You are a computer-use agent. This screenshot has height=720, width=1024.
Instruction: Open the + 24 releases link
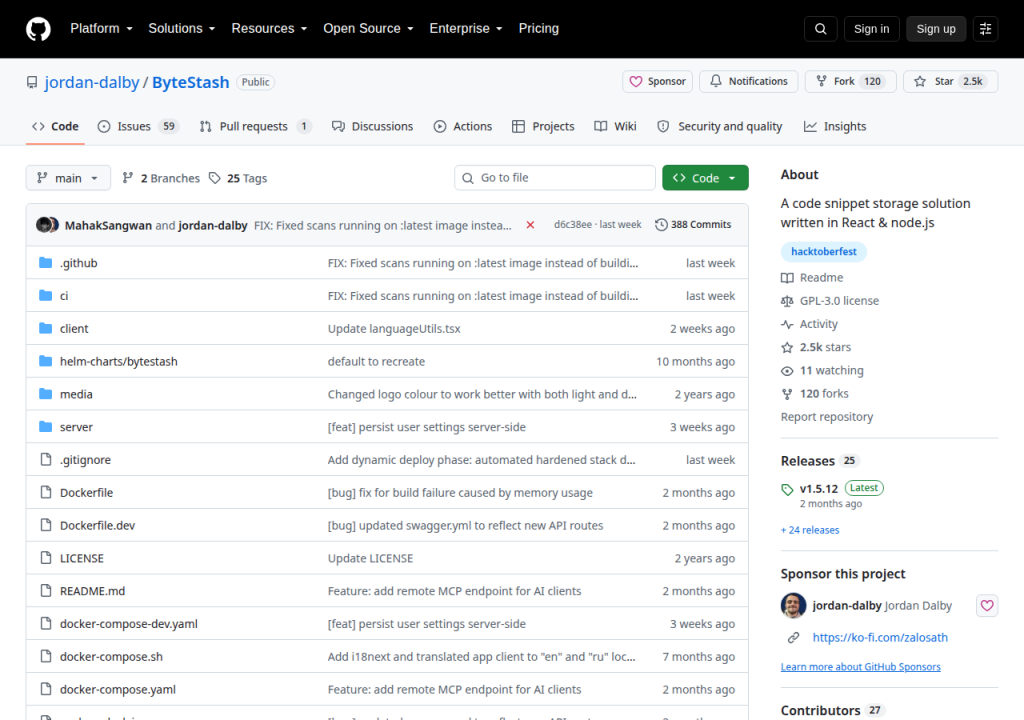point(810,530)
